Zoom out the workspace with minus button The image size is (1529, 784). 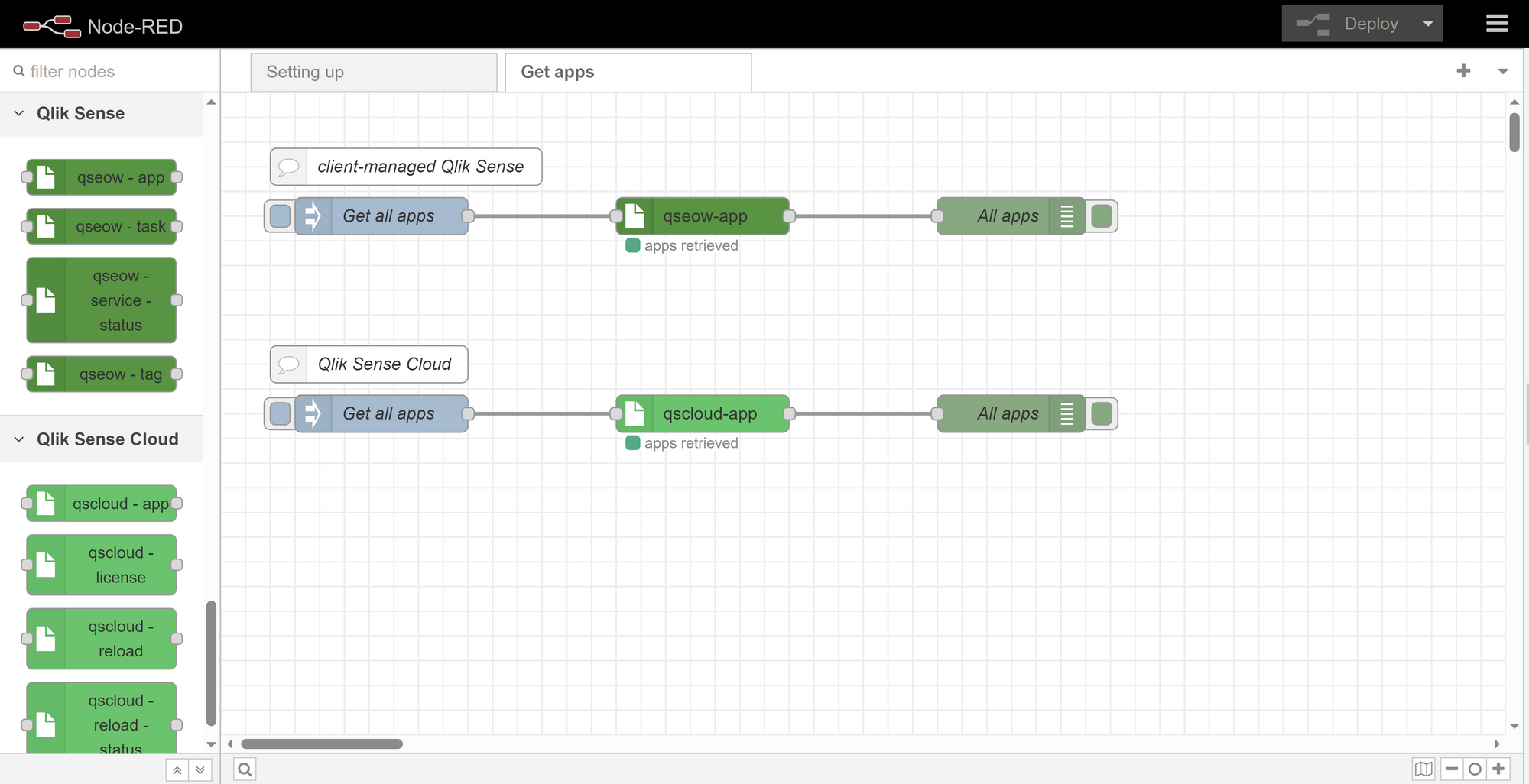click(1452, 769)
